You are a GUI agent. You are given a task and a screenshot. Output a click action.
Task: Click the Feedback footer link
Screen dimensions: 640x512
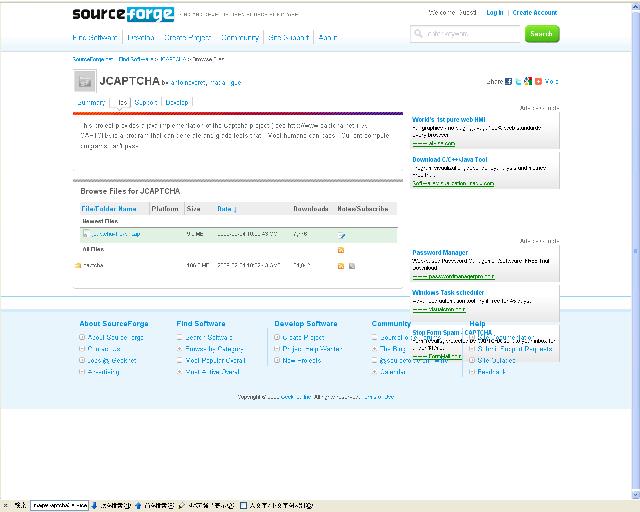(491, 372)
